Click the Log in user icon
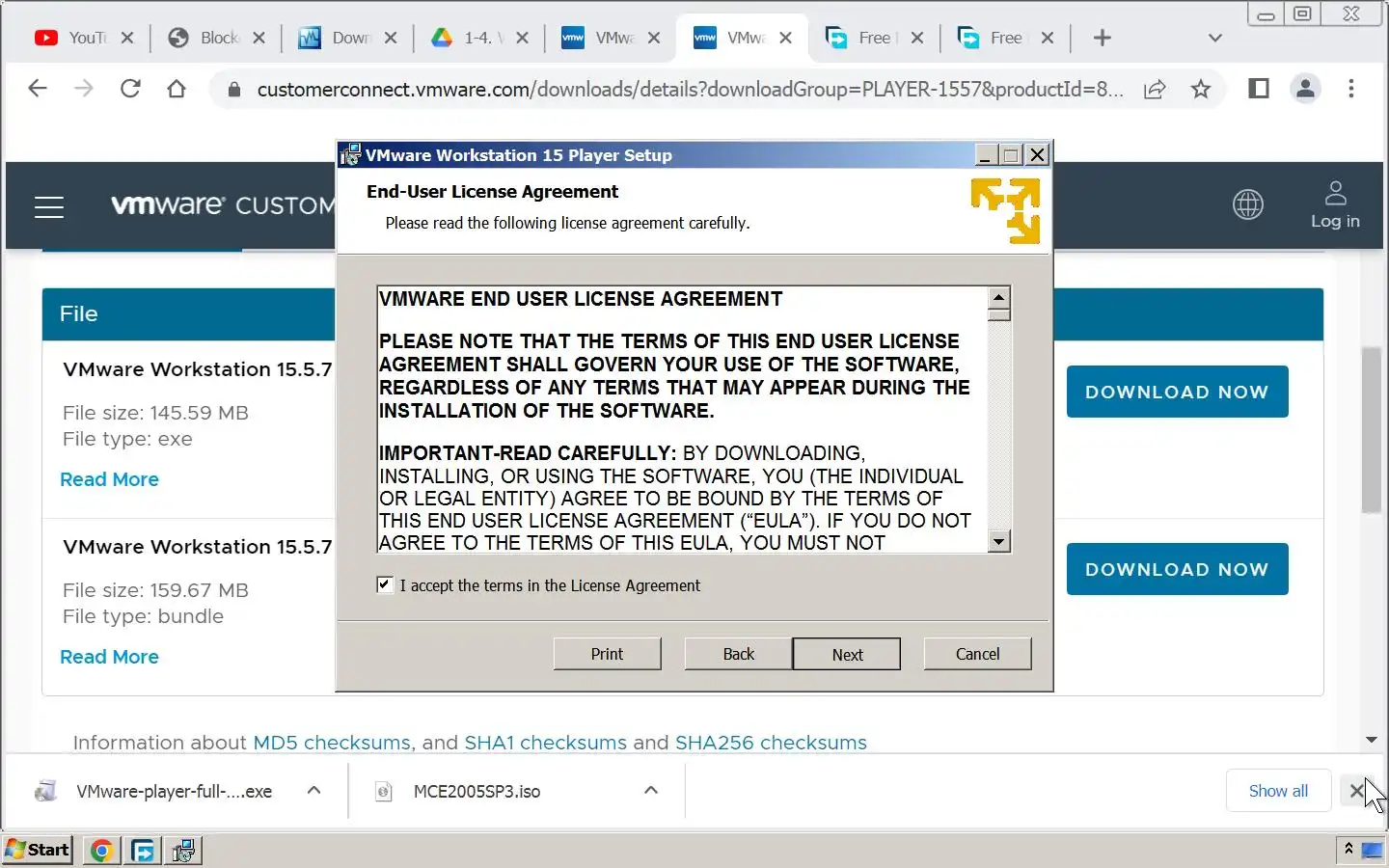 pos(1335,194)
